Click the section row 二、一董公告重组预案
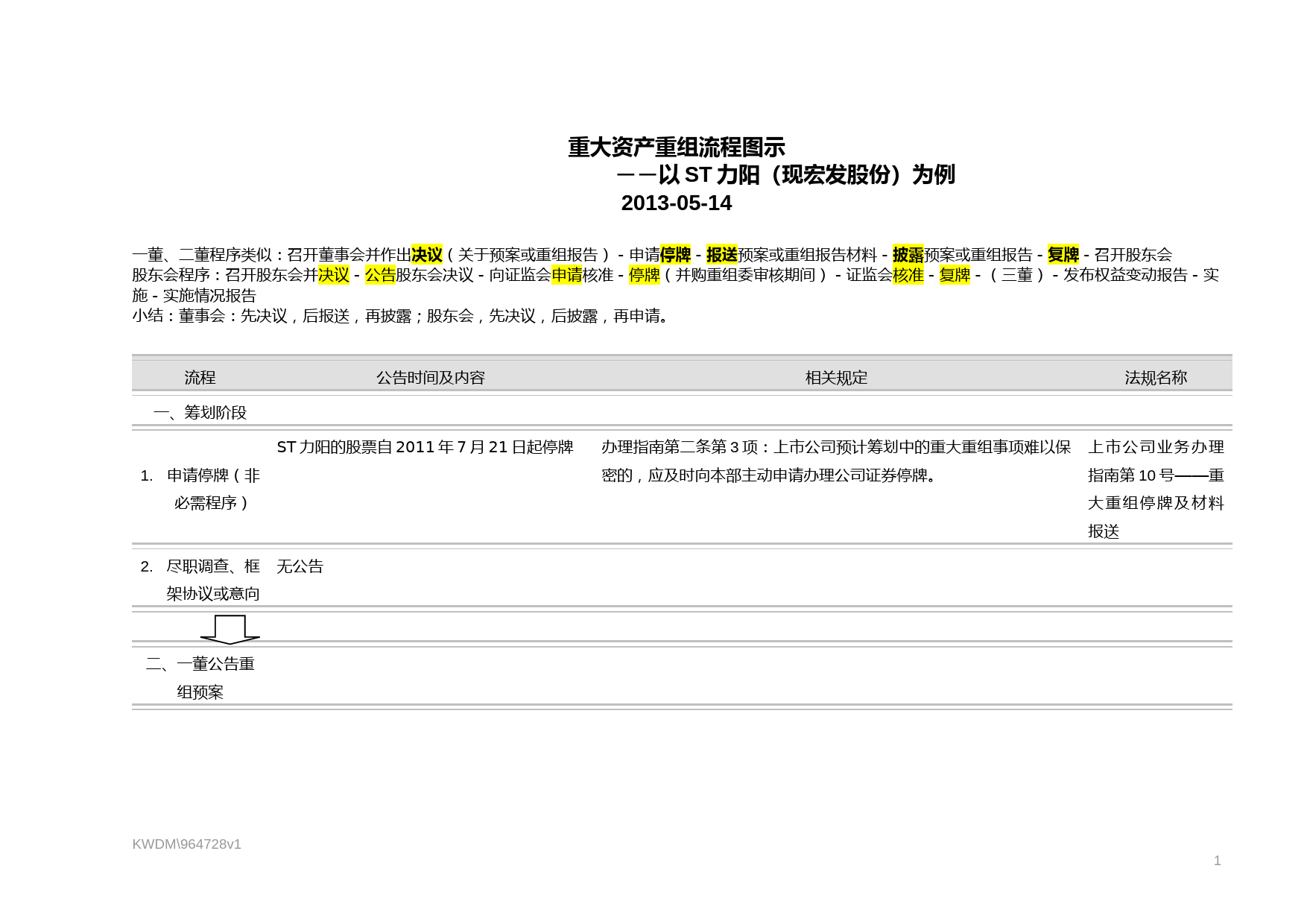Viewport: 1307px width, 924px height. click(x=200, y=678)
